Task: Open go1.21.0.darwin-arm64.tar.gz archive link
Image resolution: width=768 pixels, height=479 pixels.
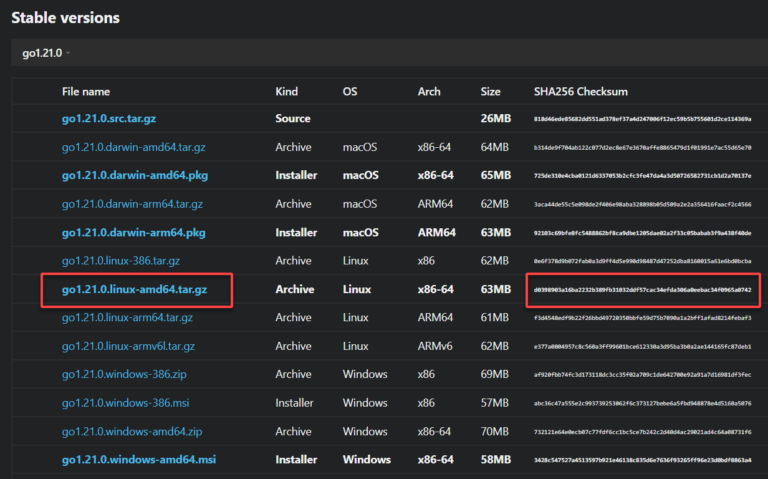Action: [132, 204]
